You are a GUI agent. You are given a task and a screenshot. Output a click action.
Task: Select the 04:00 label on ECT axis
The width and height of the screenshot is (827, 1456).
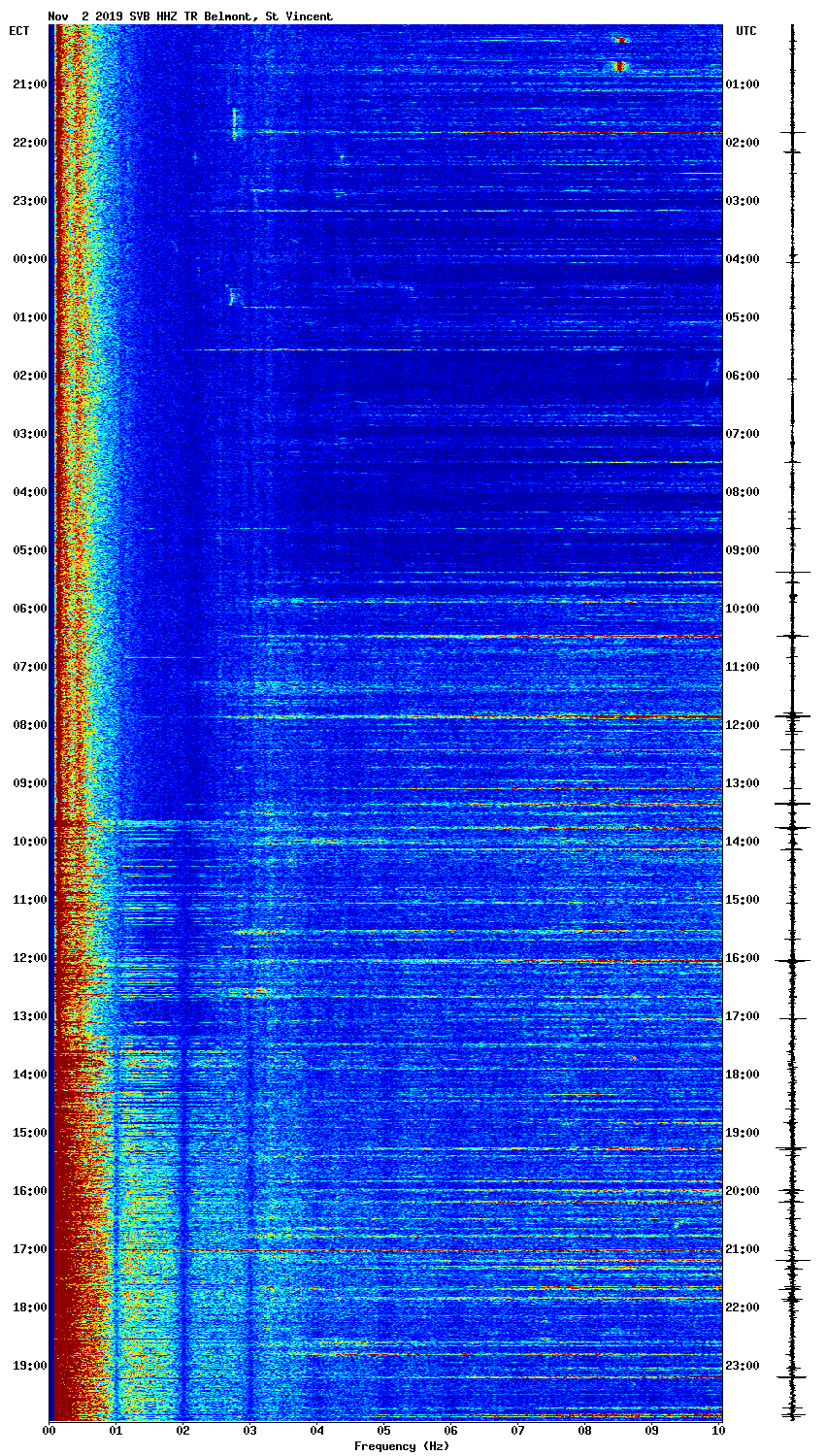(x=29, y=492)
